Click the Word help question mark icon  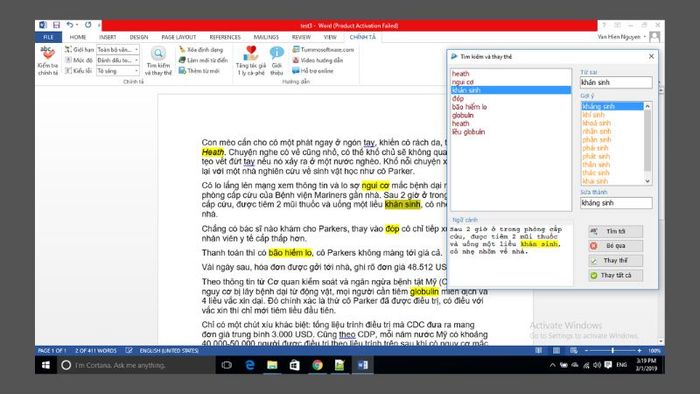(x=604, y=25)
